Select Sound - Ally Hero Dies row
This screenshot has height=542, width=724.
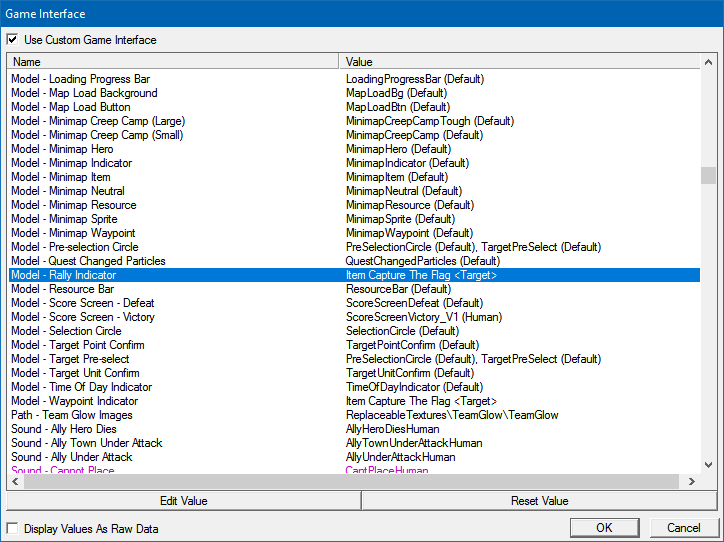coord(354,429)
